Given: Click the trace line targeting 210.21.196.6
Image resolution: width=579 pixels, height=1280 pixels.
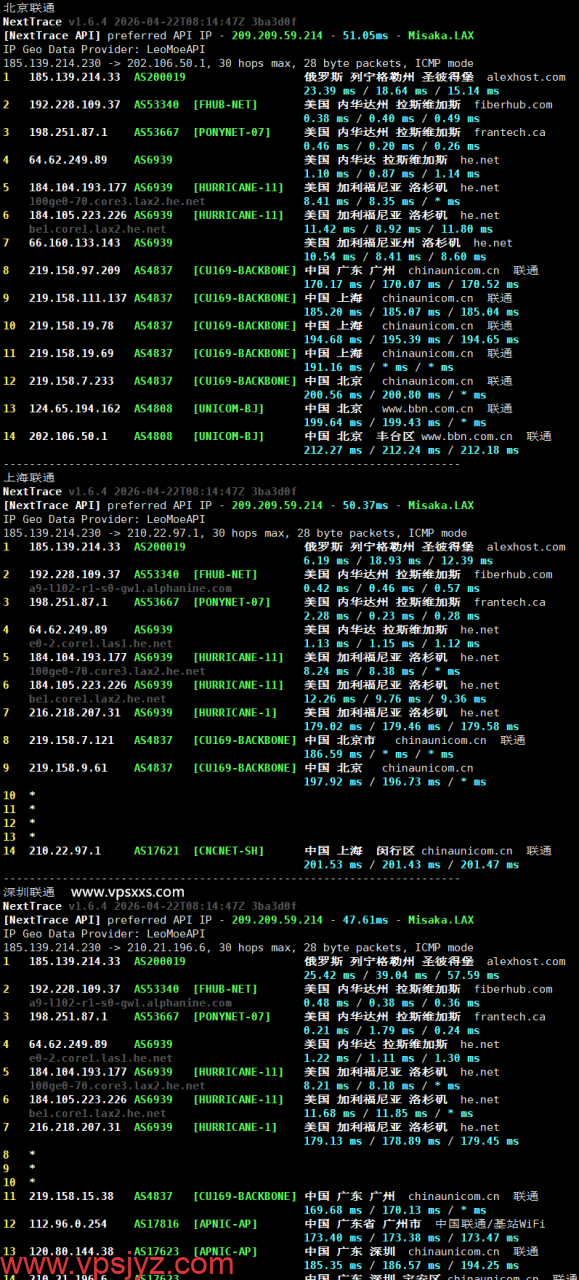Looking at the screenshot, I should pos(239,948).
